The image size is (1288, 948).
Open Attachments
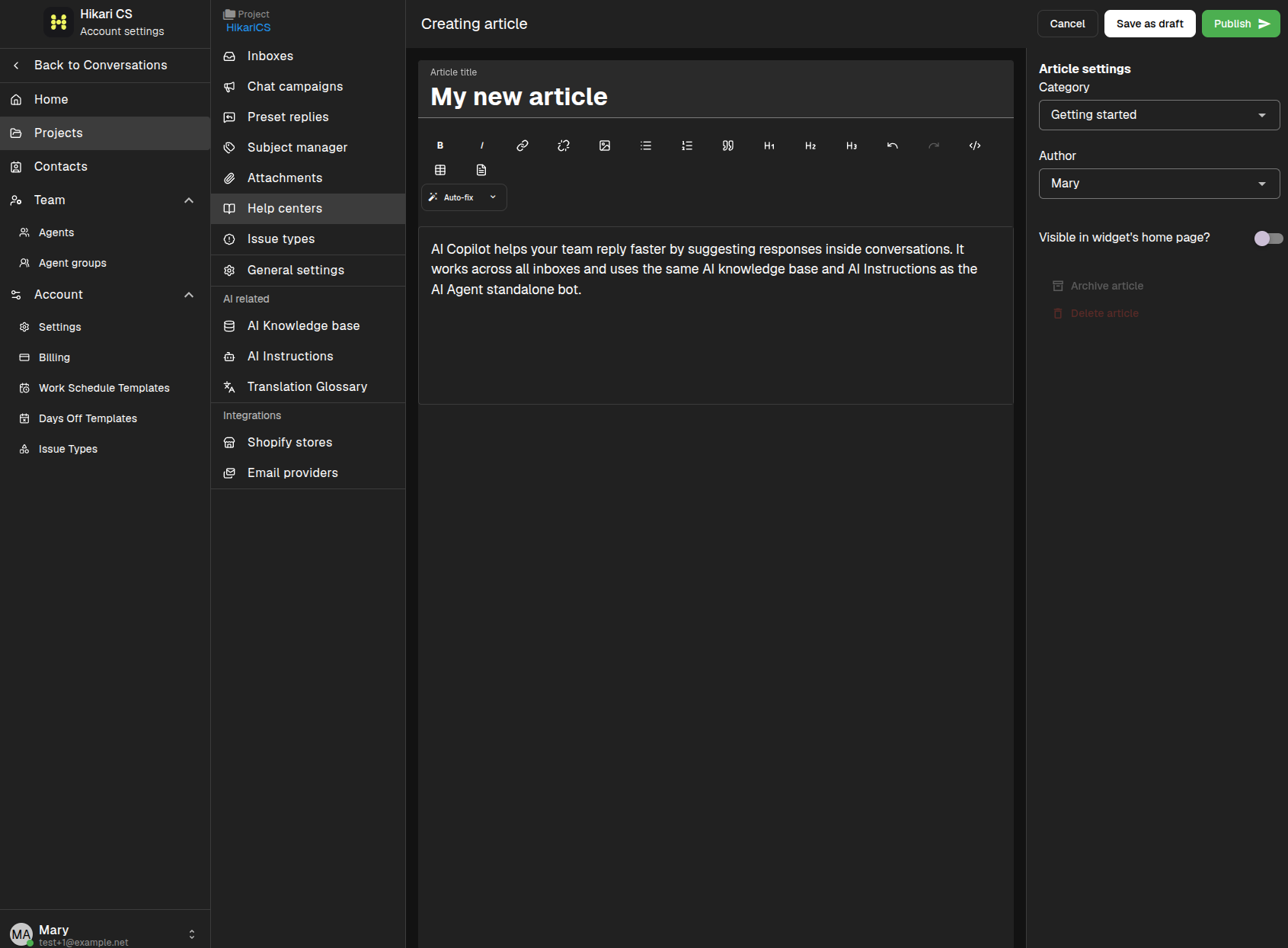(x=308, y=178)
